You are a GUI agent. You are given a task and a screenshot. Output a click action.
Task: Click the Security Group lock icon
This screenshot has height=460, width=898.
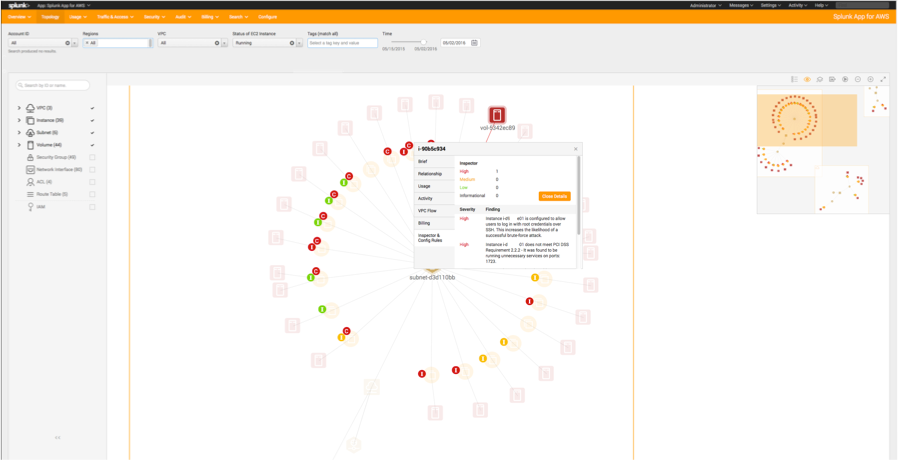(x=31, y=157)
